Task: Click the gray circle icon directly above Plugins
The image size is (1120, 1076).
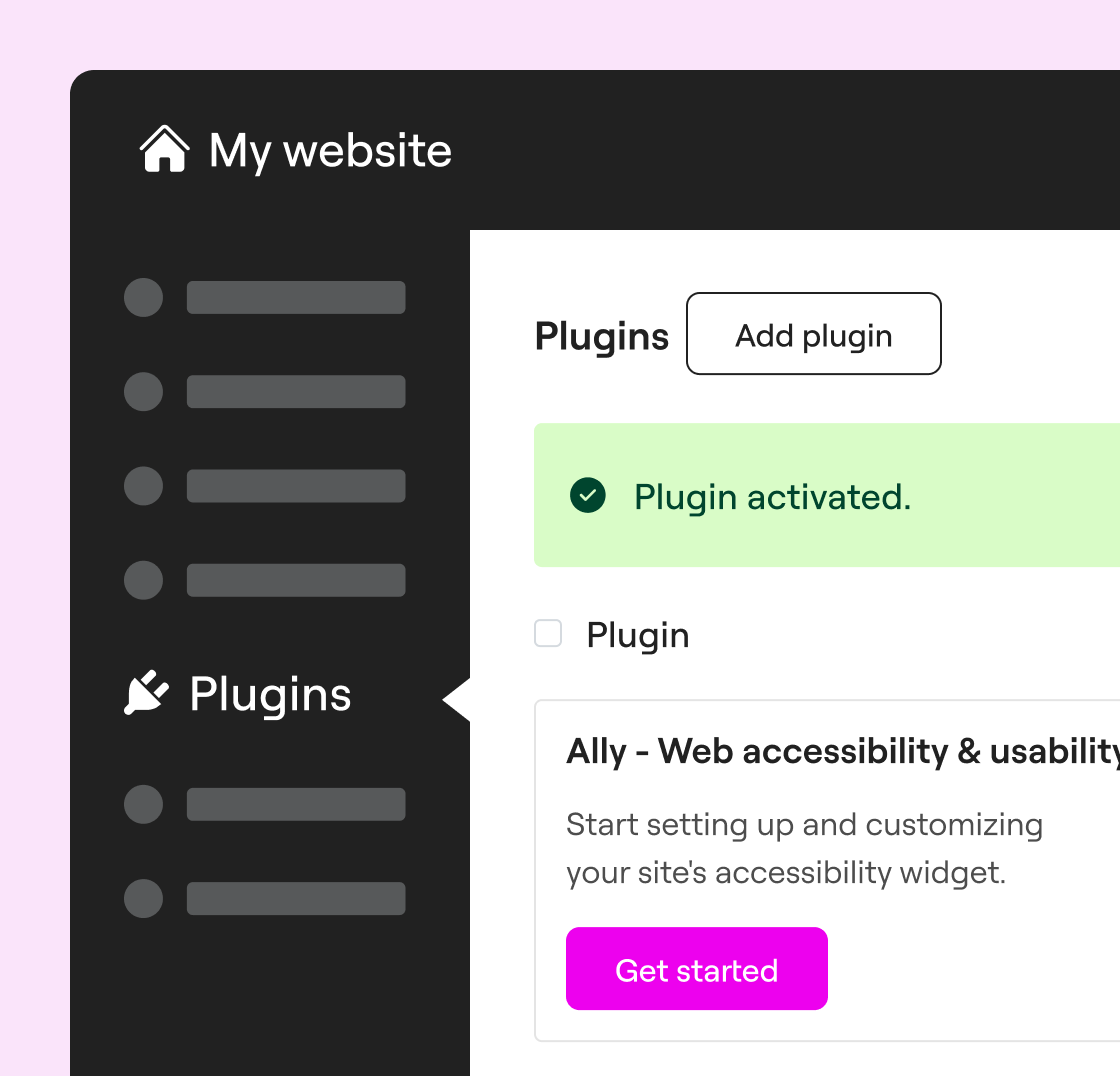Action: pos(143,580)
